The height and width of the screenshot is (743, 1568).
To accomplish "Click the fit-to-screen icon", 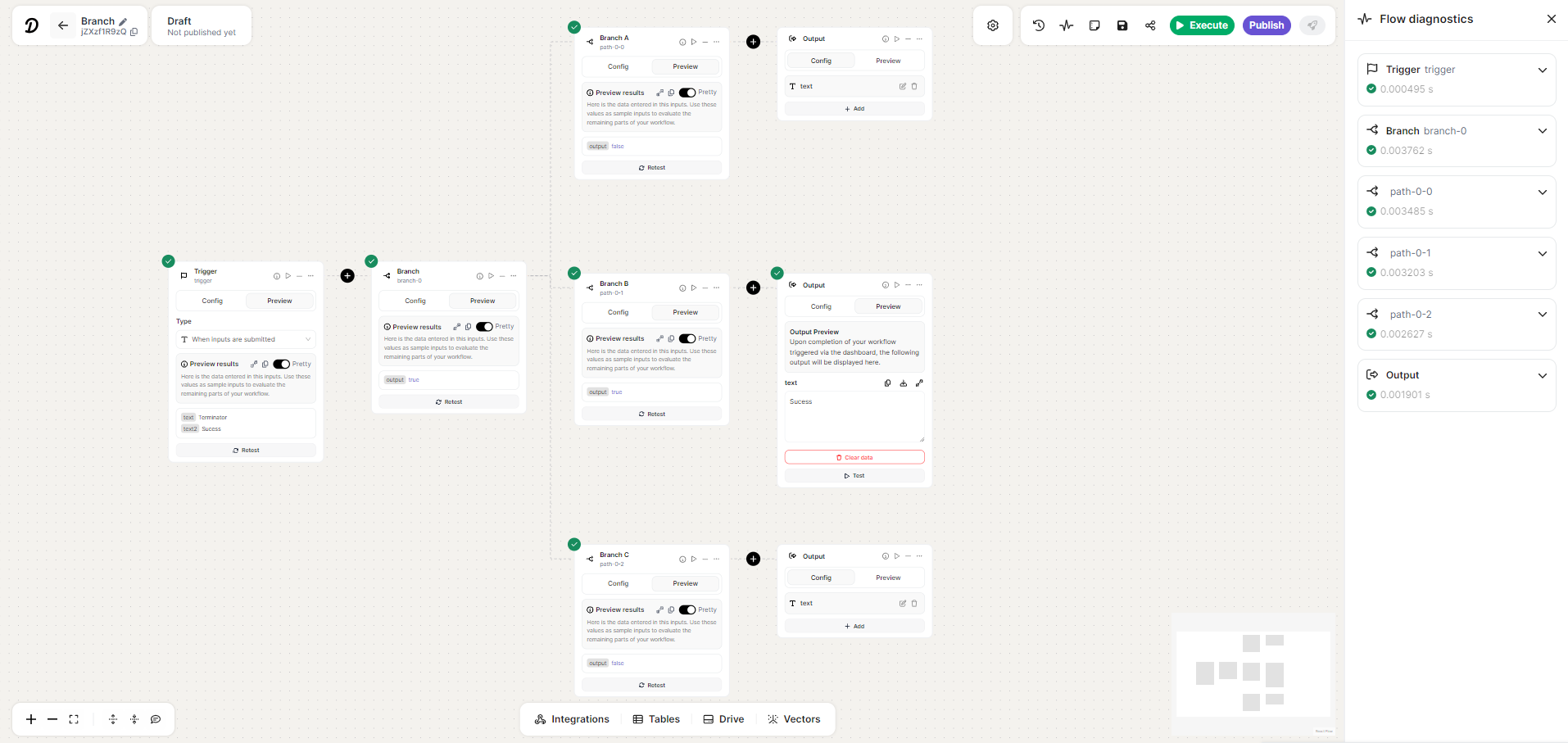I will pos(74,719).
